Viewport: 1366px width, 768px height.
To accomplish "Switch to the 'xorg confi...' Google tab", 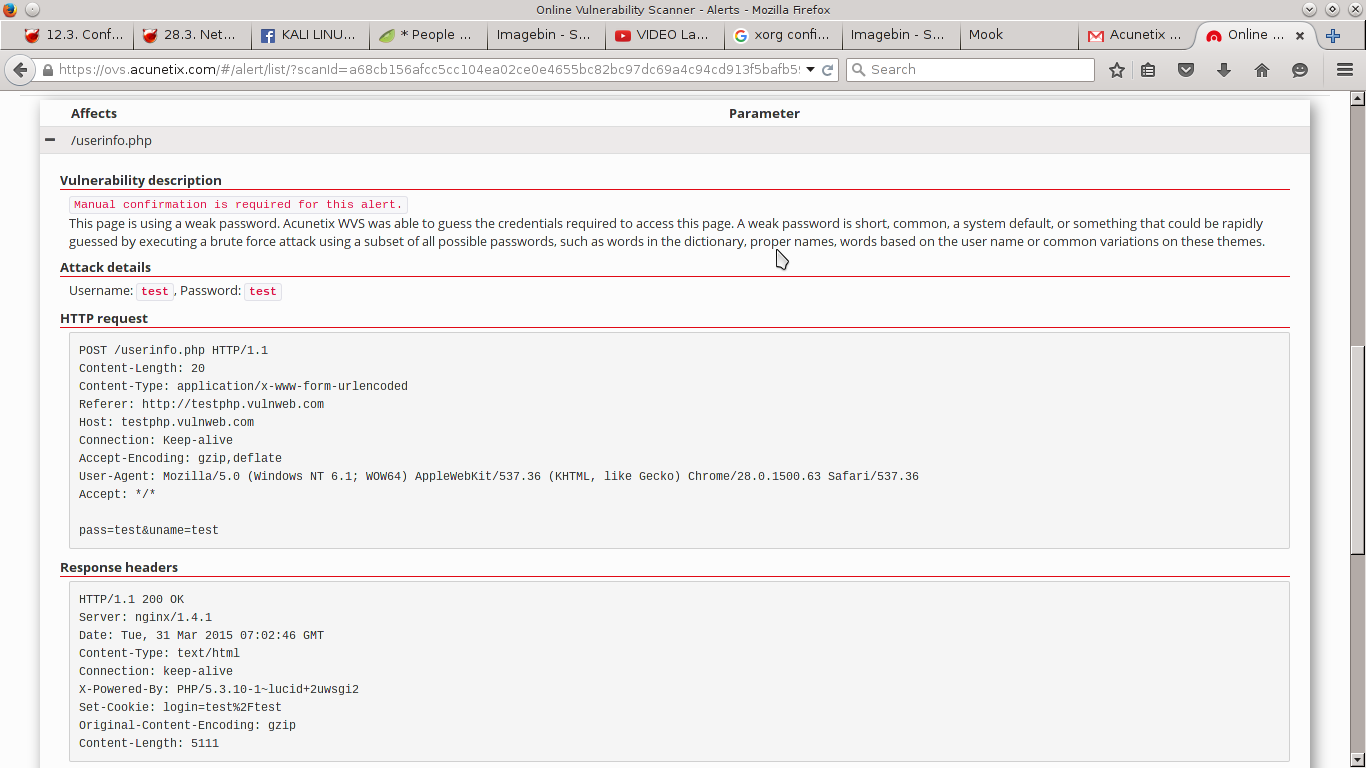I will (782, 35).
